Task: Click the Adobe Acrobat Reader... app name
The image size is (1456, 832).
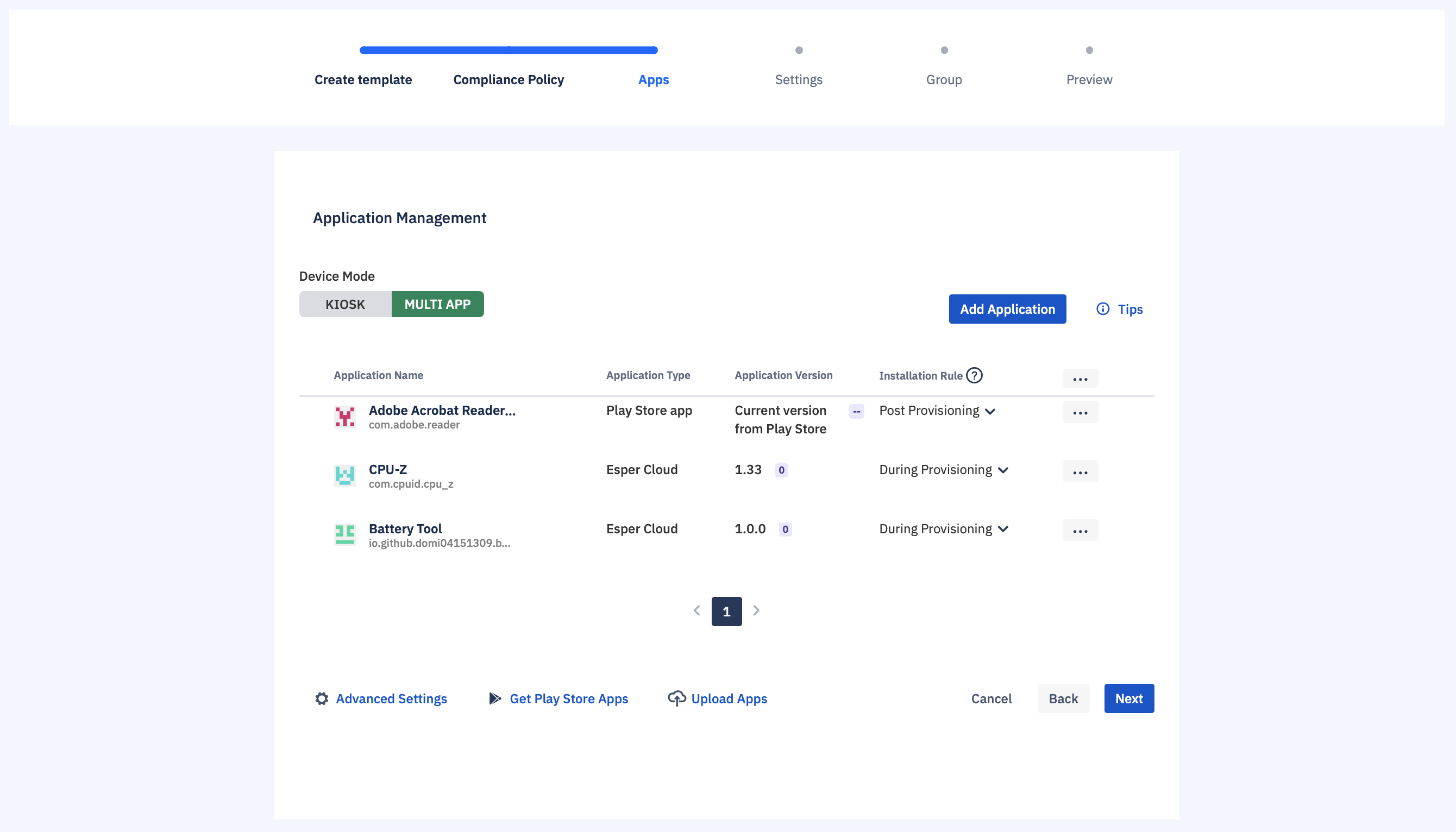Action: point(442,410)
